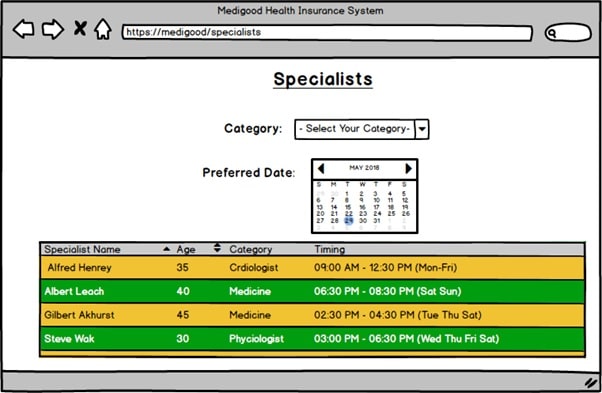
Task: Select Albert Leach in the table
Action: [x=74, y=291]
